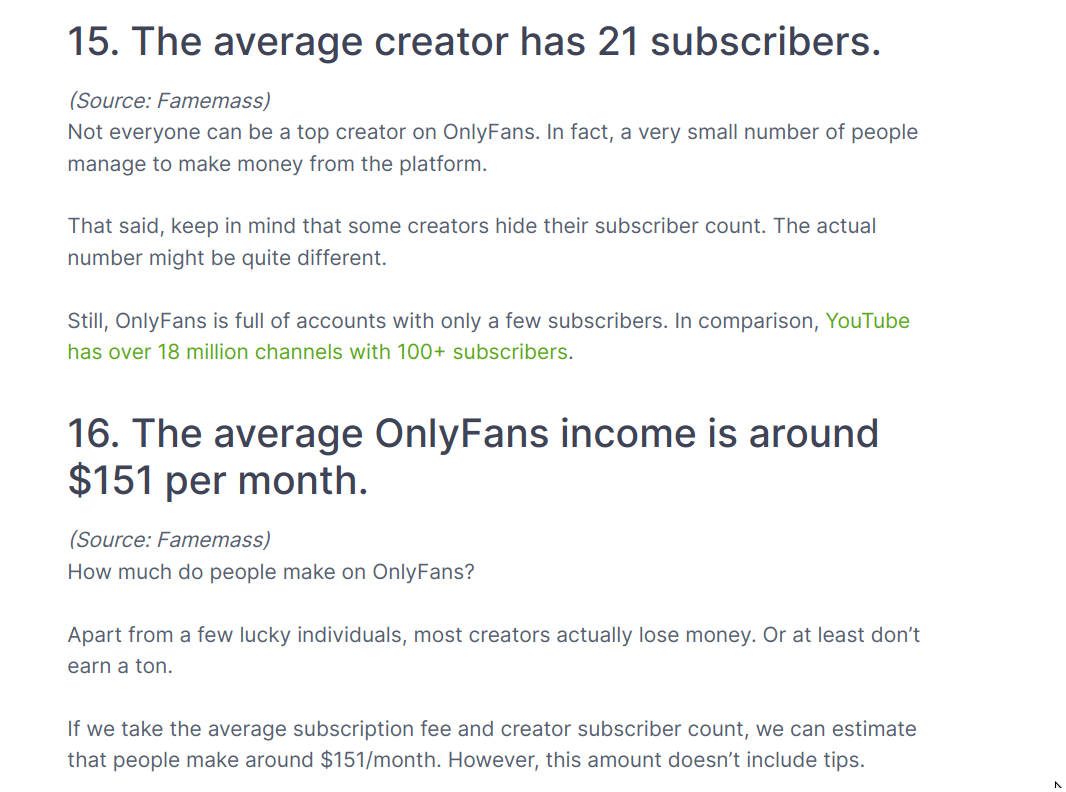Click the "100+ subscribers" green link text
The height and width of the screenshot is (792, 1066).
482,352
